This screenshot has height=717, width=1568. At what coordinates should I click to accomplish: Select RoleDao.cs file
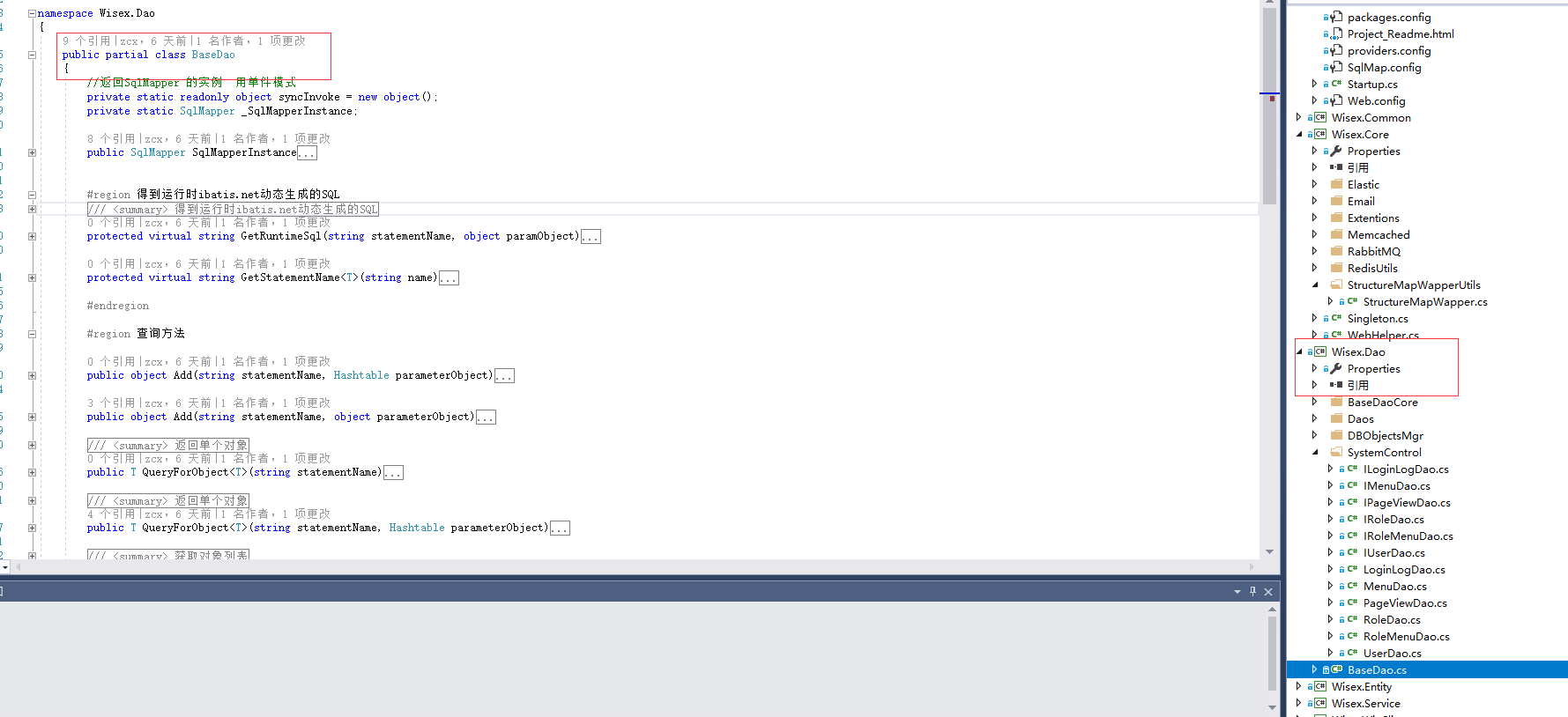(1392, 619)
